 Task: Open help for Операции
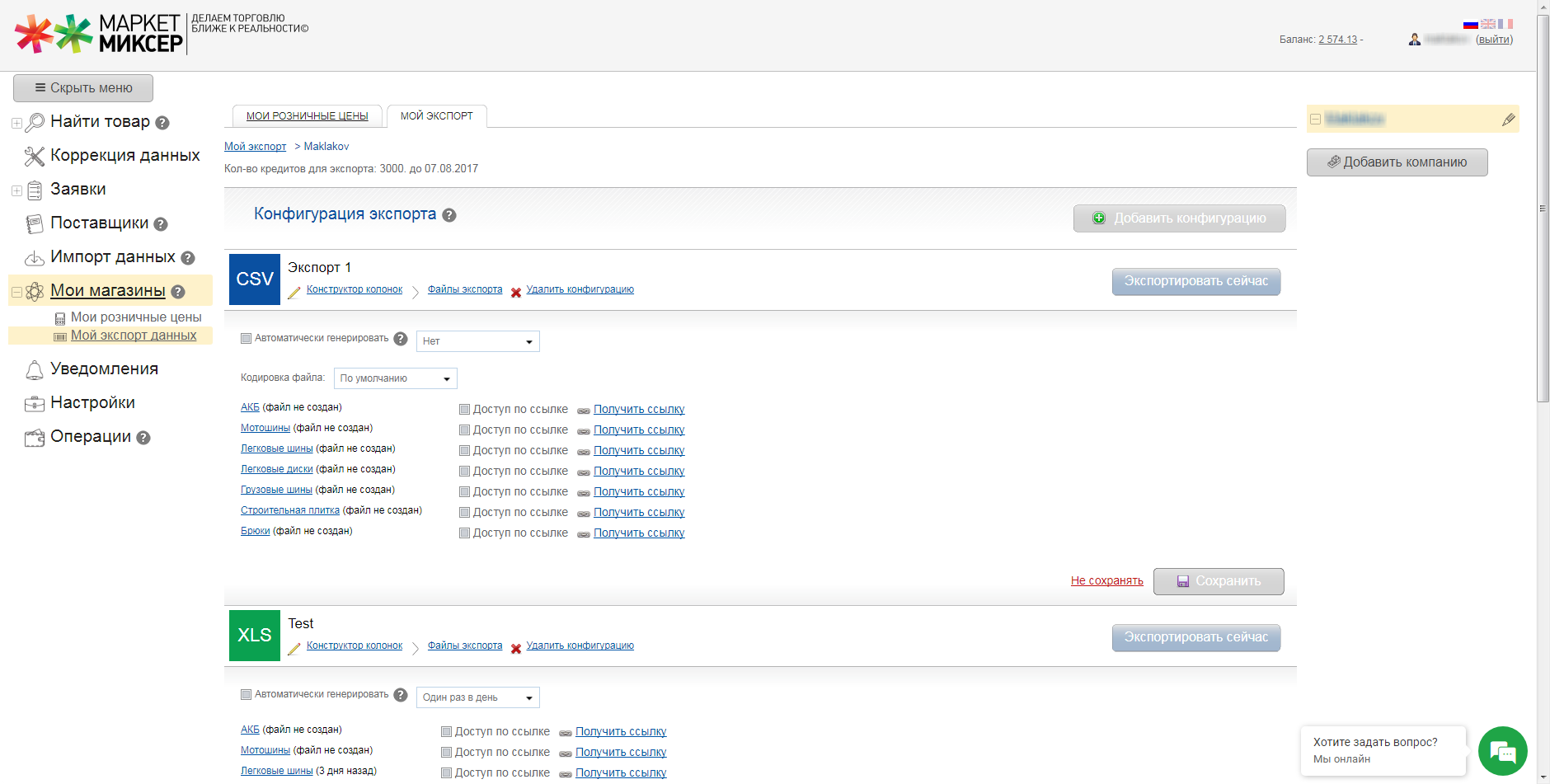point(143,438)
